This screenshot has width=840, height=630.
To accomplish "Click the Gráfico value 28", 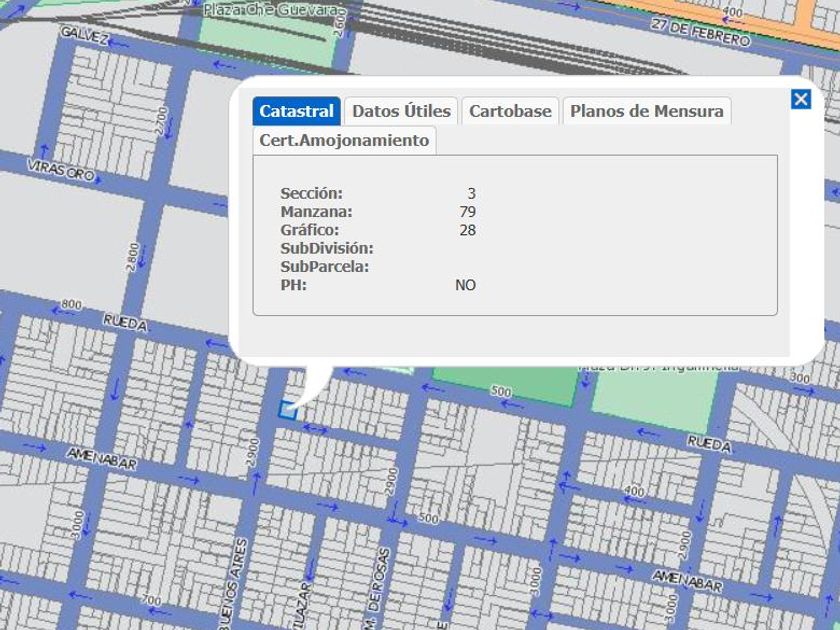I will click(467, 230).
